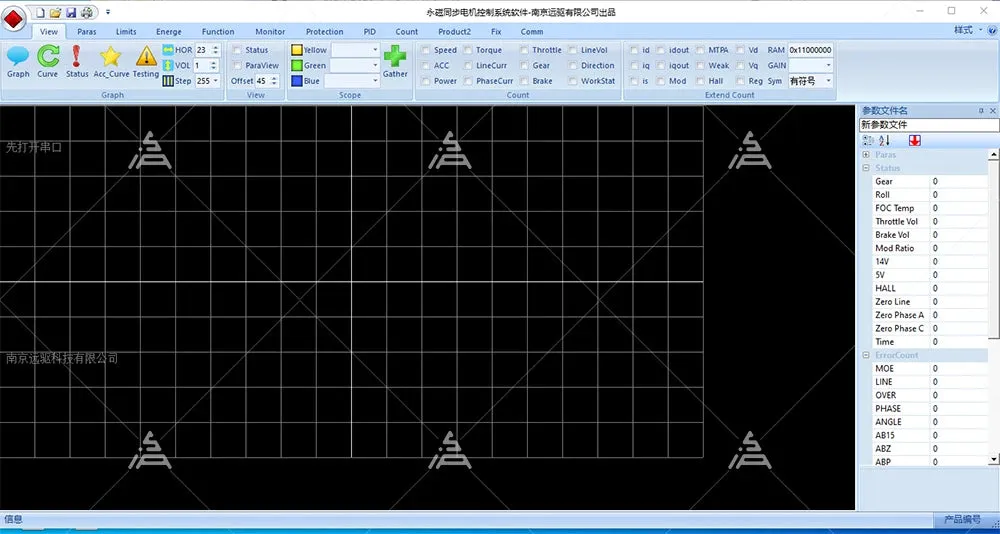Click the green Curve icon

(48, 57)
